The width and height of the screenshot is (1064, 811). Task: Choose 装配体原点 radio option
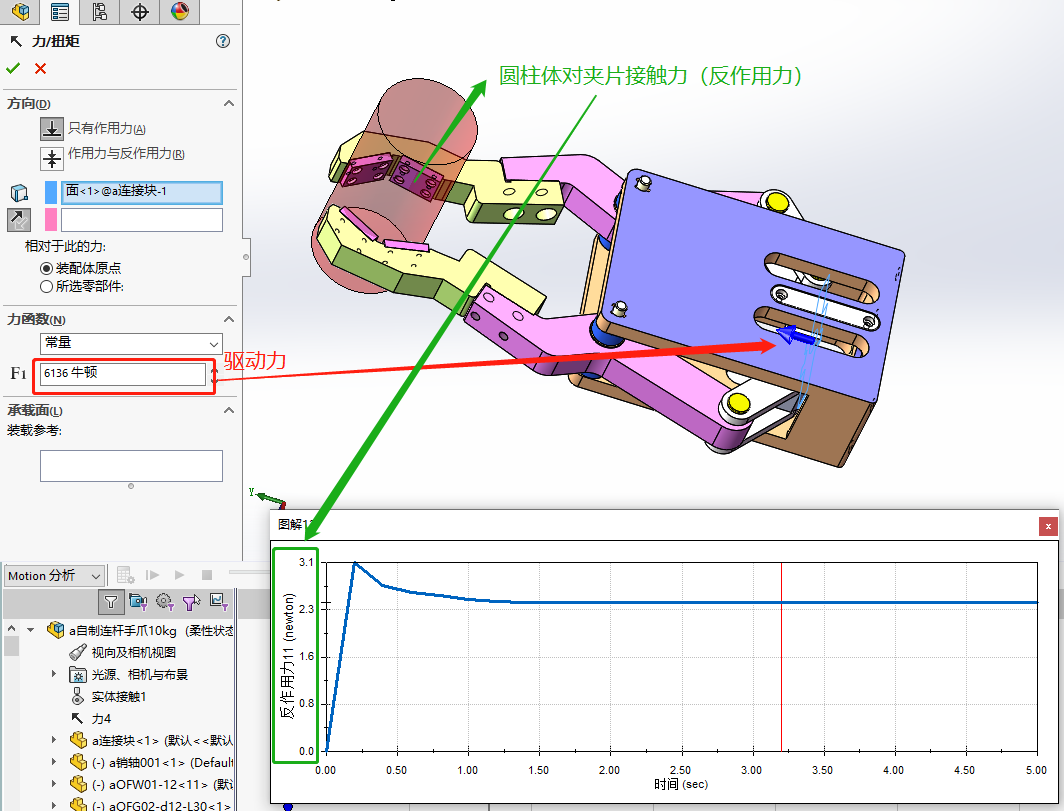point(46,268)
